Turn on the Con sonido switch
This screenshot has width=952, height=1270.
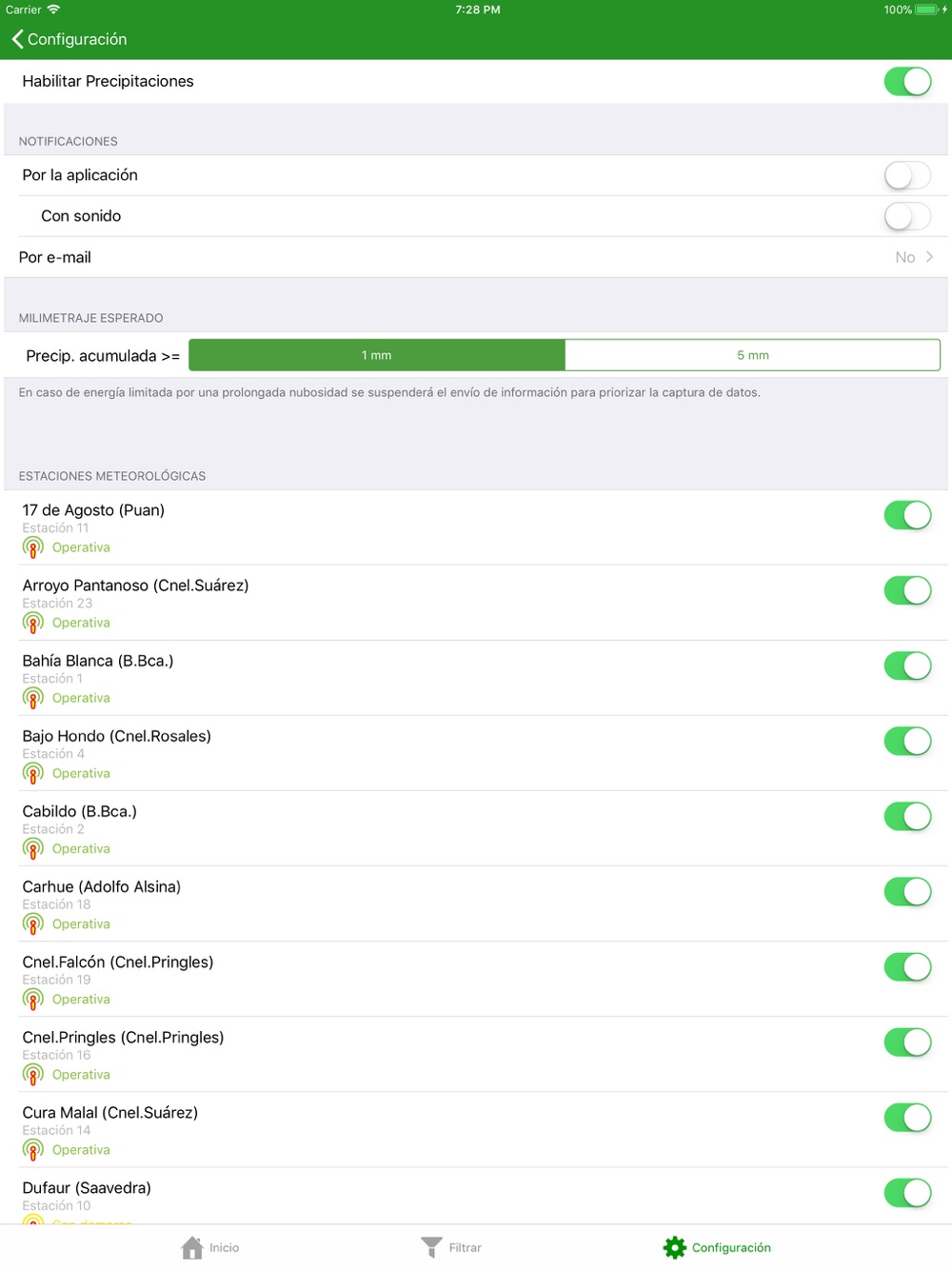tap(906, 216)
